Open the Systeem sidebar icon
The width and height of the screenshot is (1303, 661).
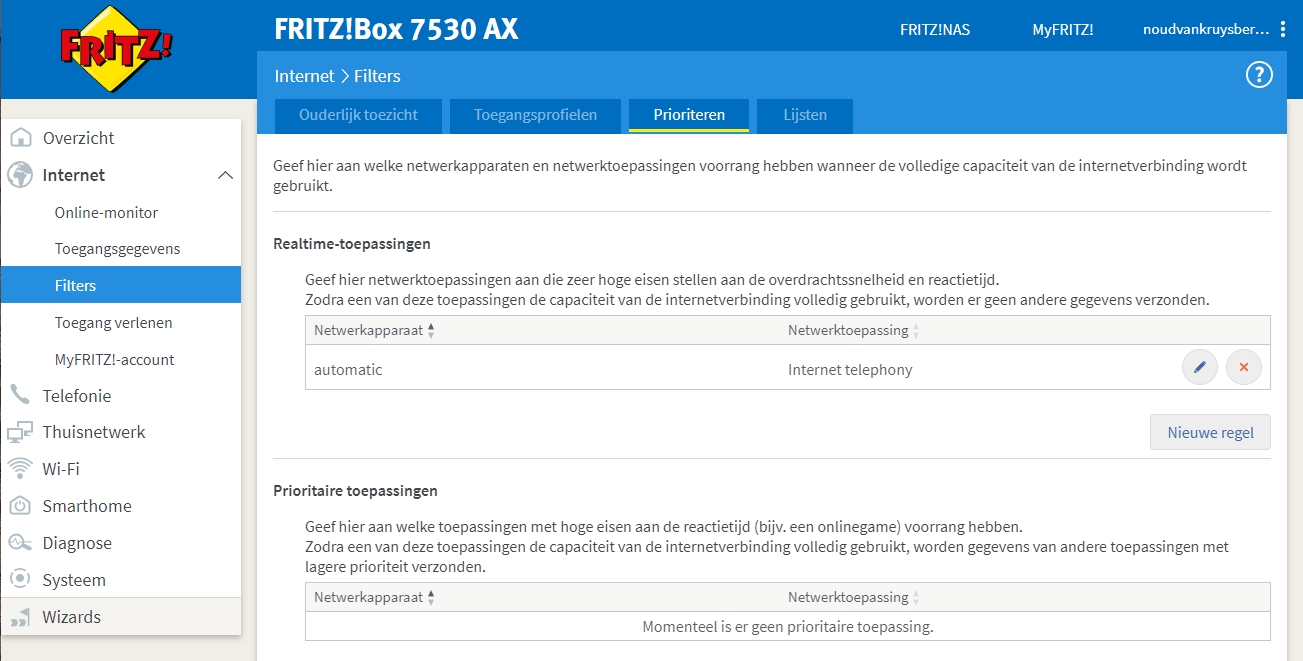pyautogui.click(x=21, y=579)
